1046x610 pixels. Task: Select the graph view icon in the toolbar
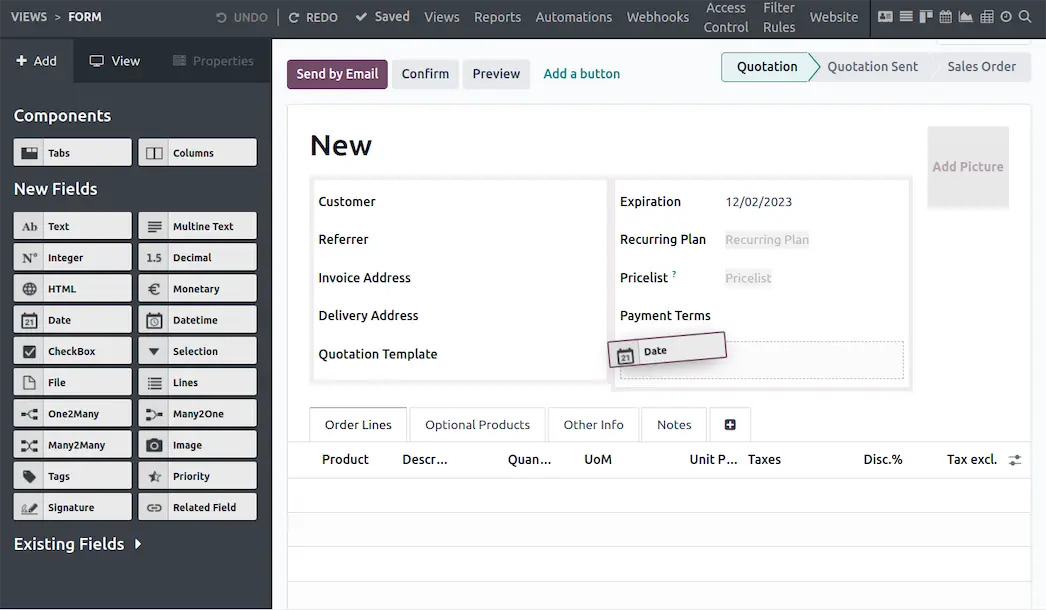point(966,17)
